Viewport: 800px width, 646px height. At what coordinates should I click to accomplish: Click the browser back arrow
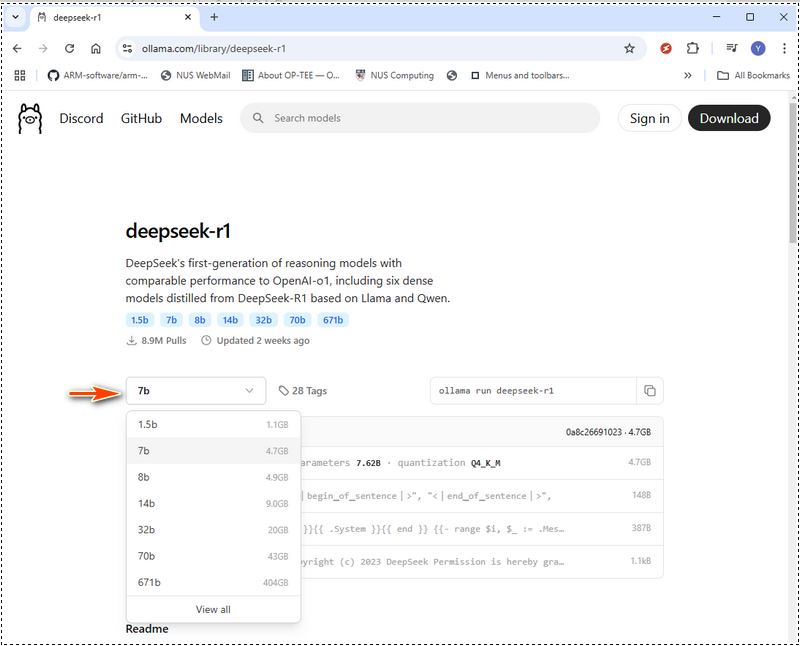(x=17, y=48)
